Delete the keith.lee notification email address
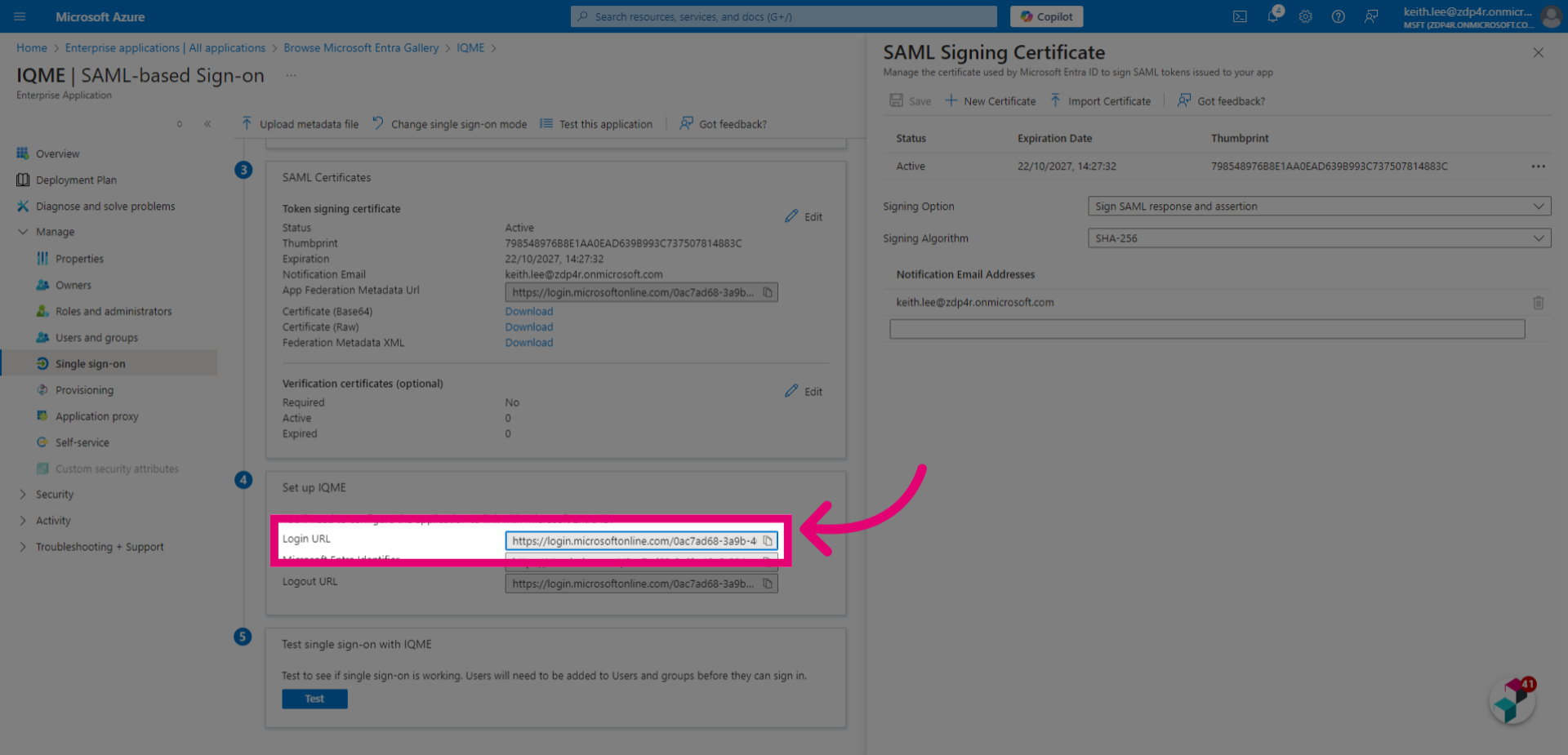The height and width of the screenshot is (755, 1568). pyautogui.click(x=1538, y=302)
